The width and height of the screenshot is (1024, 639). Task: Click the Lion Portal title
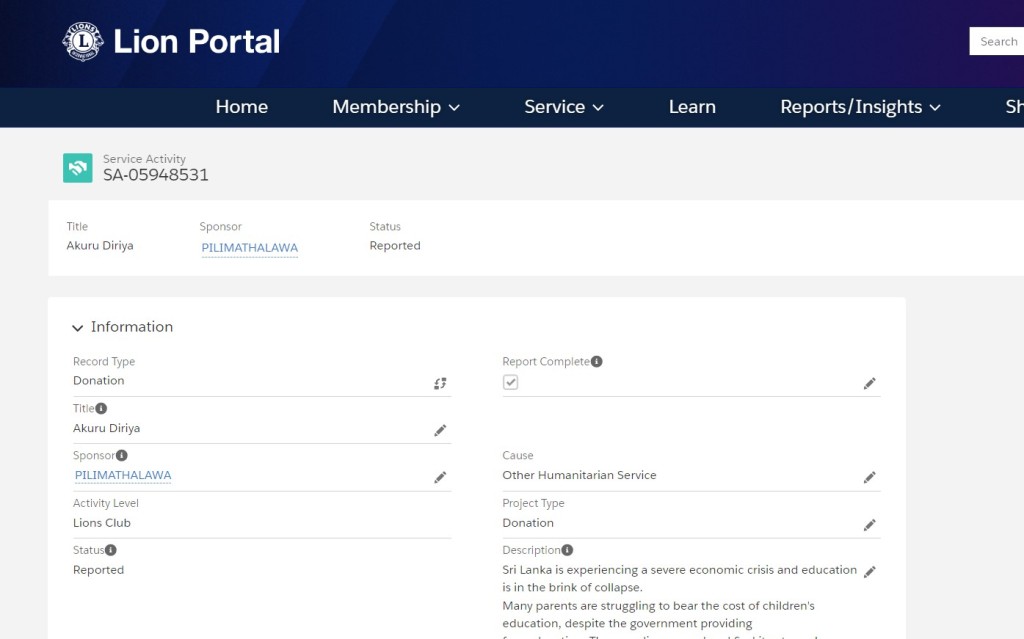[x=197, y=41]
